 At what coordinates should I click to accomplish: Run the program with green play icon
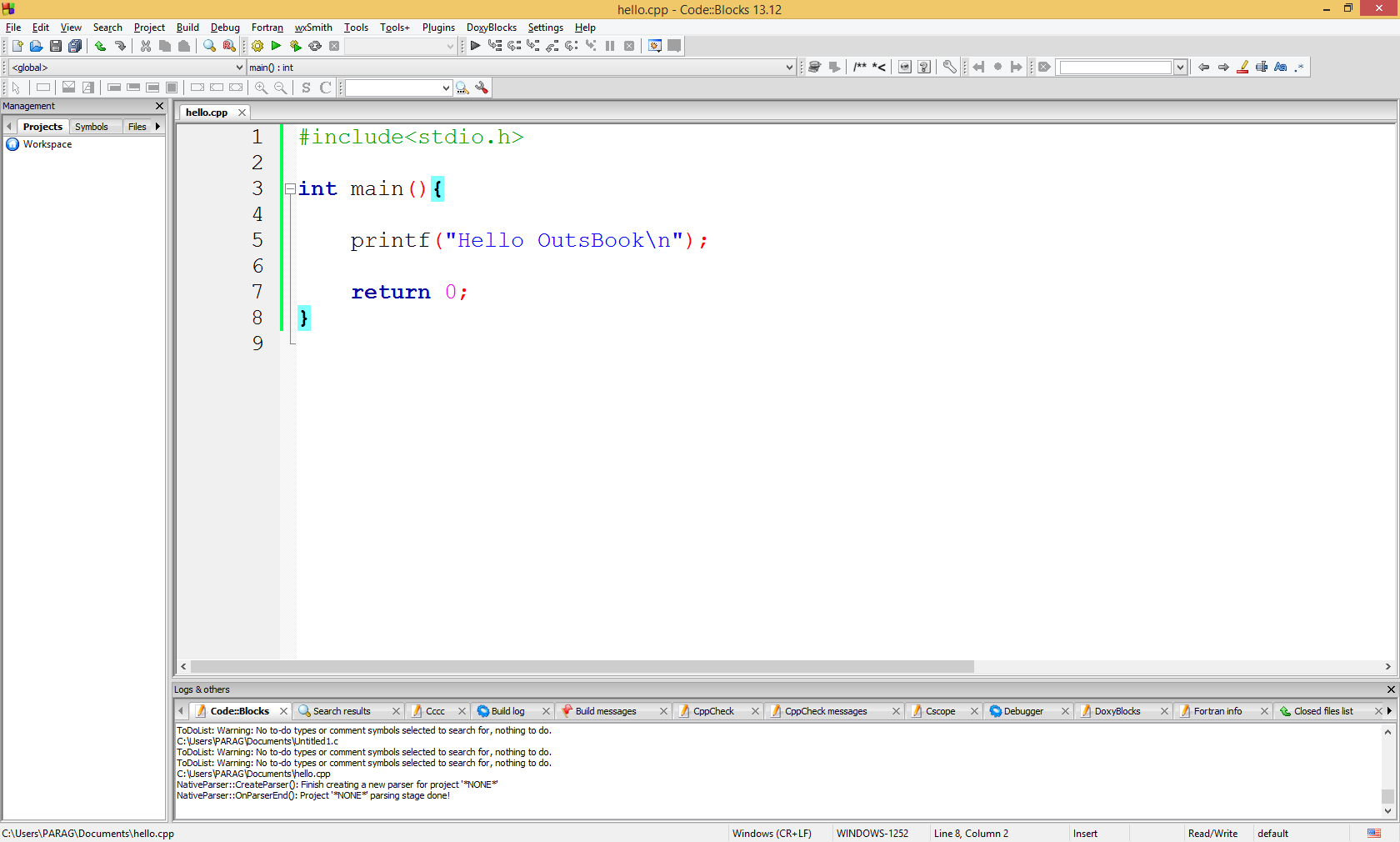click(x=276, y=46)
